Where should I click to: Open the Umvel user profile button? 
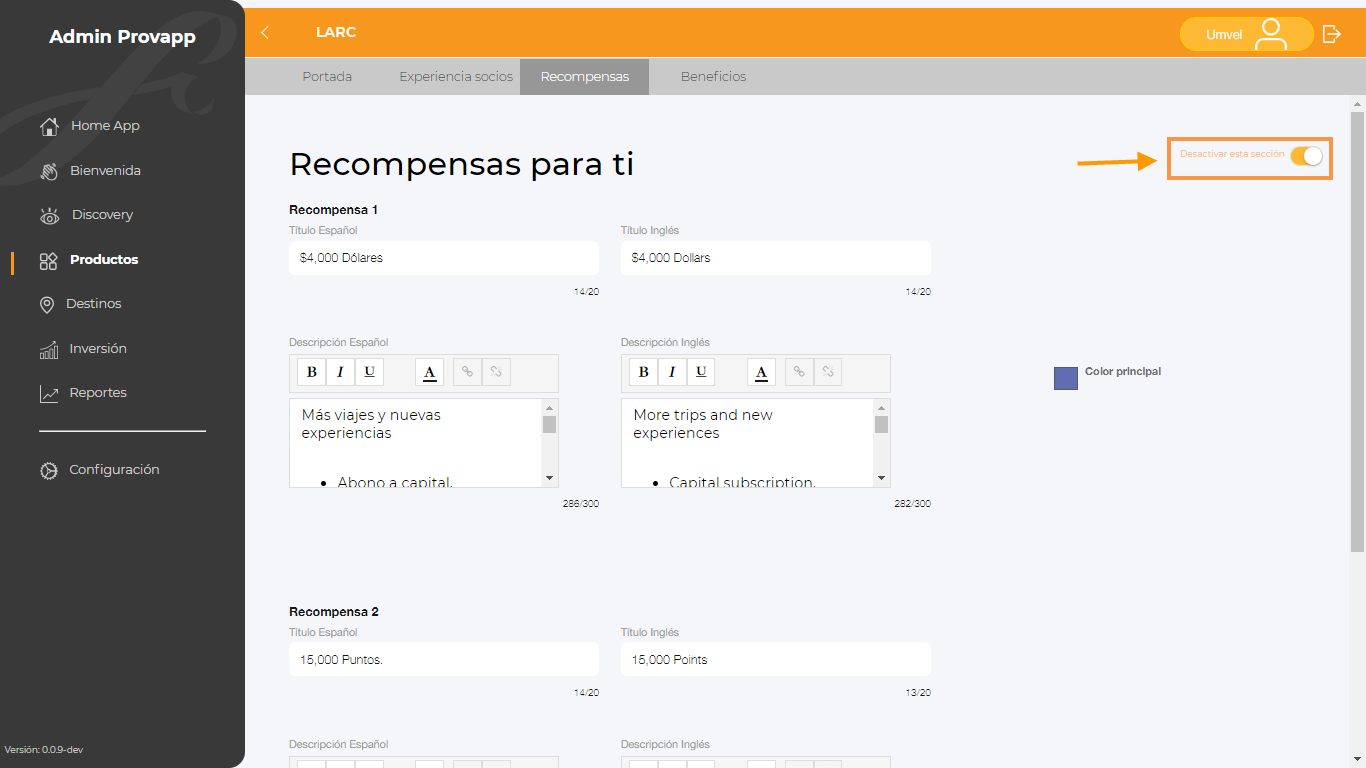coord(1246,34)
